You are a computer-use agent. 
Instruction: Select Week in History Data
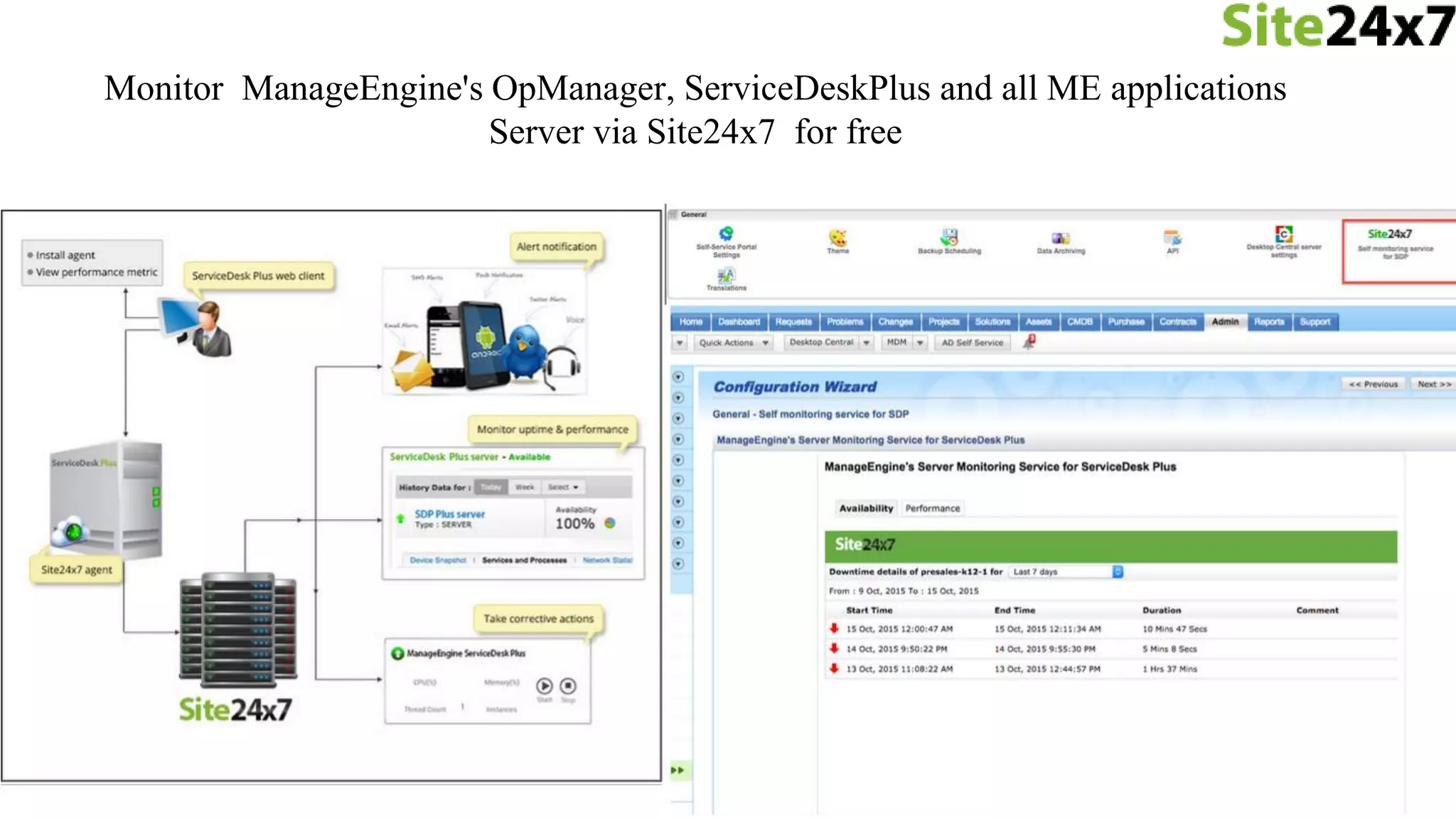coord(525,487)
